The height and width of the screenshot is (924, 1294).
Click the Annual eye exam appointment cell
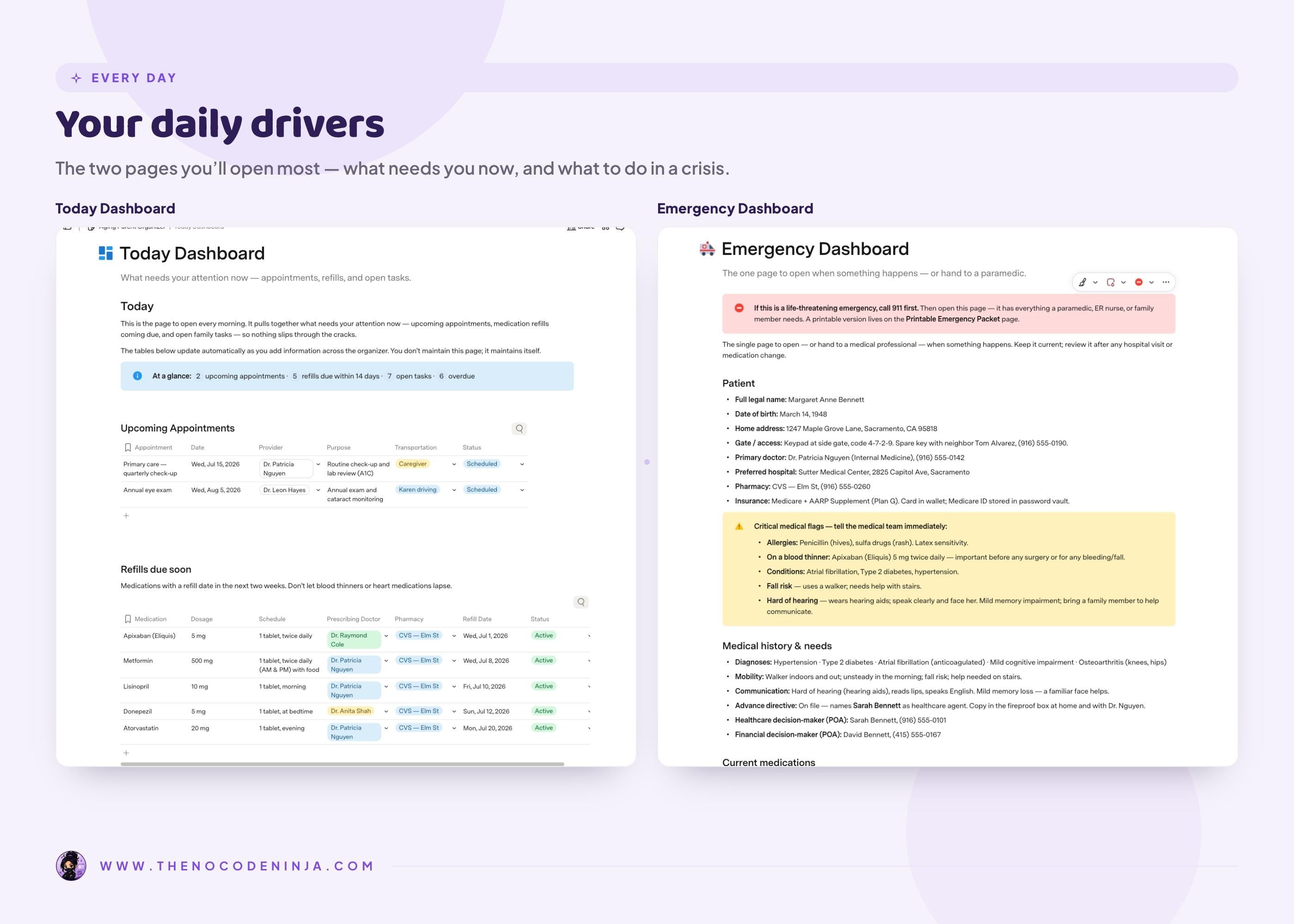click(x=147, y=490)
